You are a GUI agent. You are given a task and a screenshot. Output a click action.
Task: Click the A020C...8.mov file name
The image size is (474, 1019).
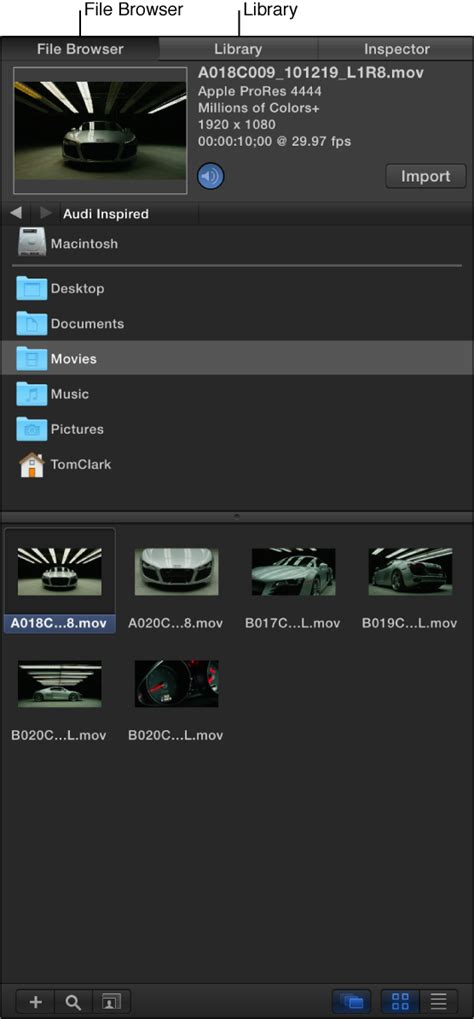point(176,623)
